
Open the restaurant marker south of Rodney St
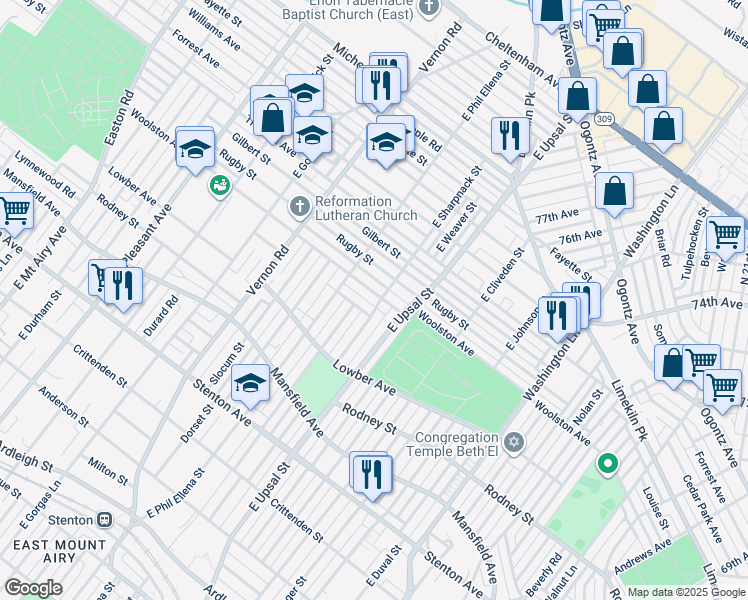(x=371, y=473)
